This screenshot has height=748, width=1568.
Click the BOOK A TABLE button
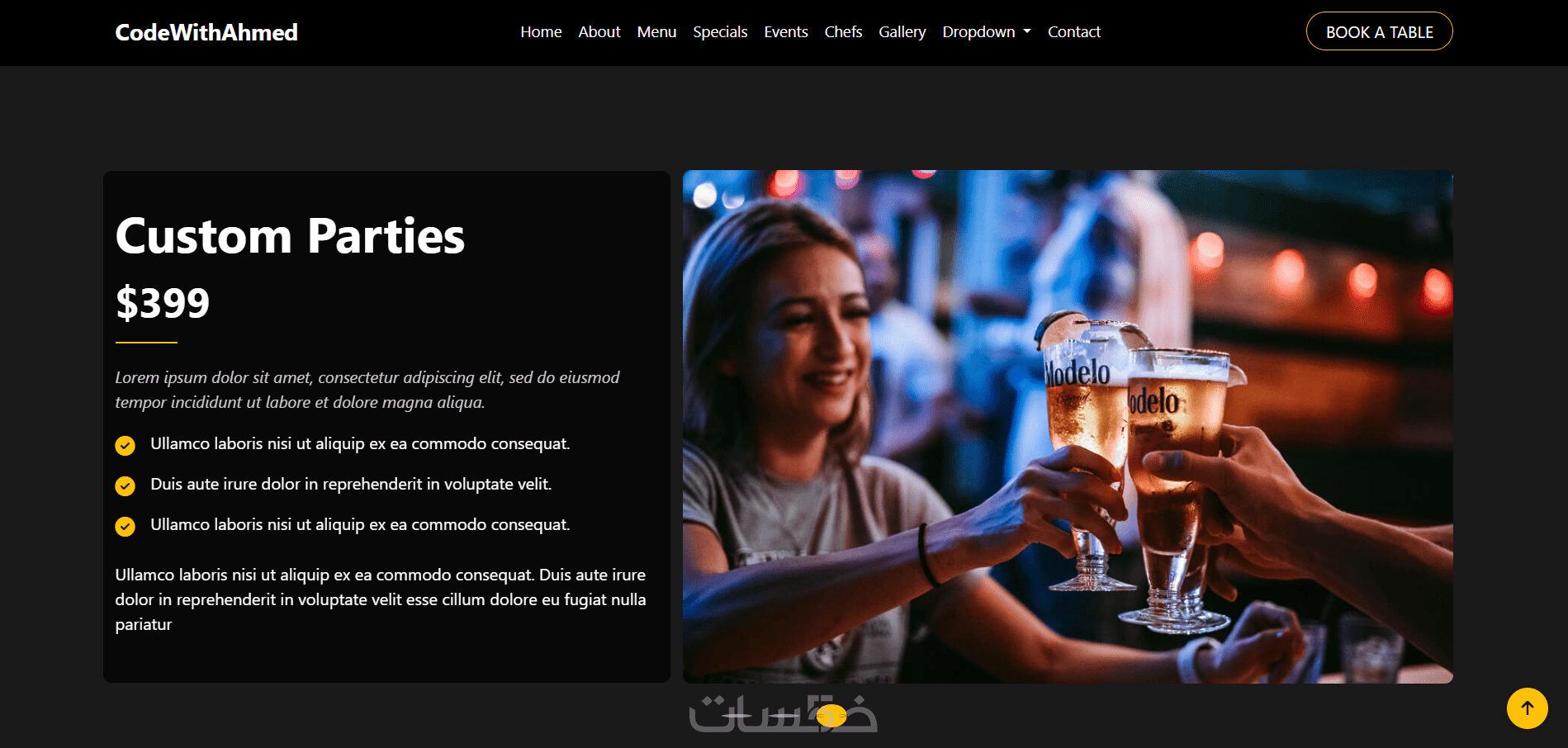[1380, 31]
